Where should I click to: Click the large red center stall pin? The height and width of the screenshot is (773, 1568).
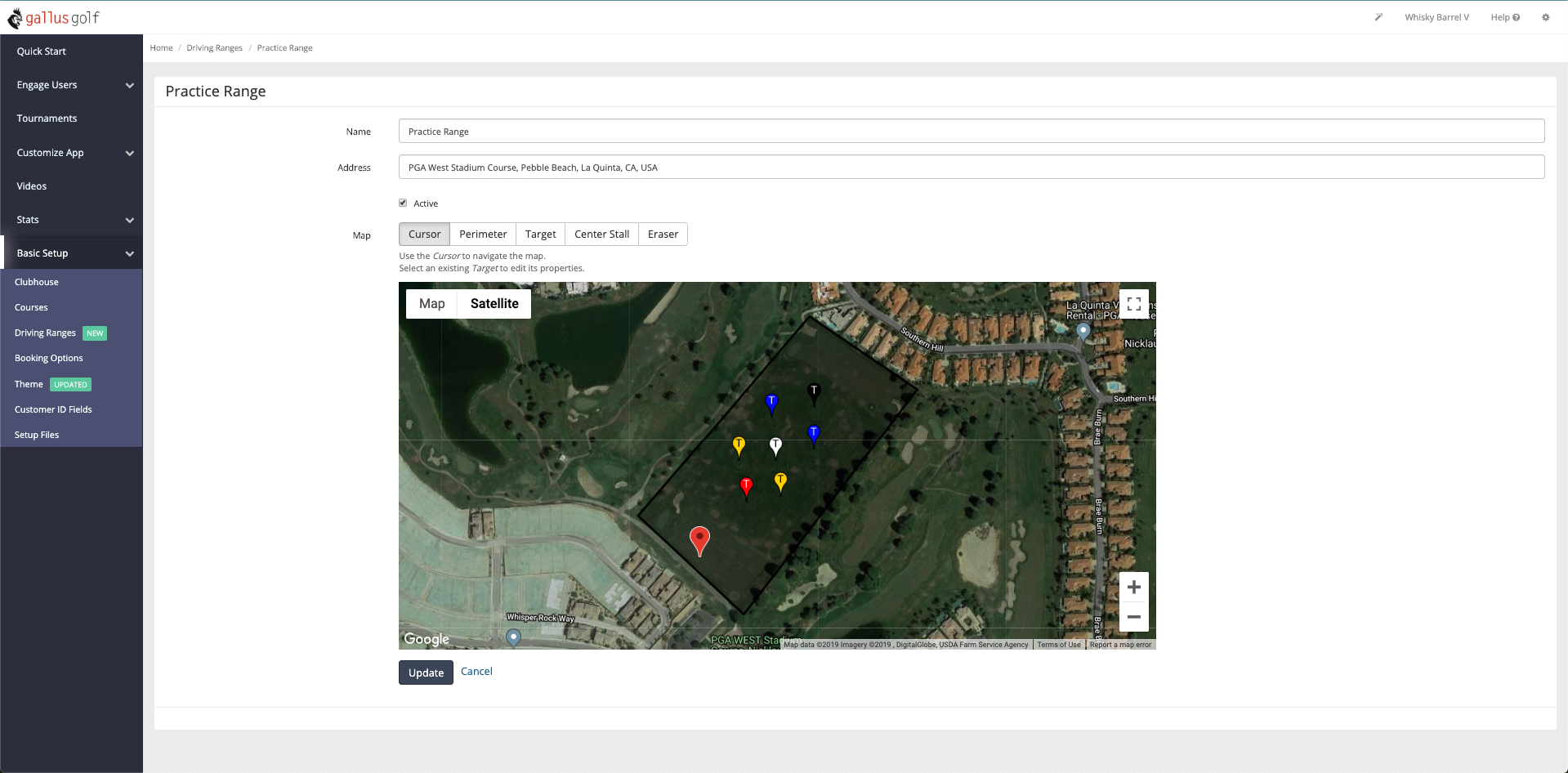pyautogui.click(x=699, y=541)
